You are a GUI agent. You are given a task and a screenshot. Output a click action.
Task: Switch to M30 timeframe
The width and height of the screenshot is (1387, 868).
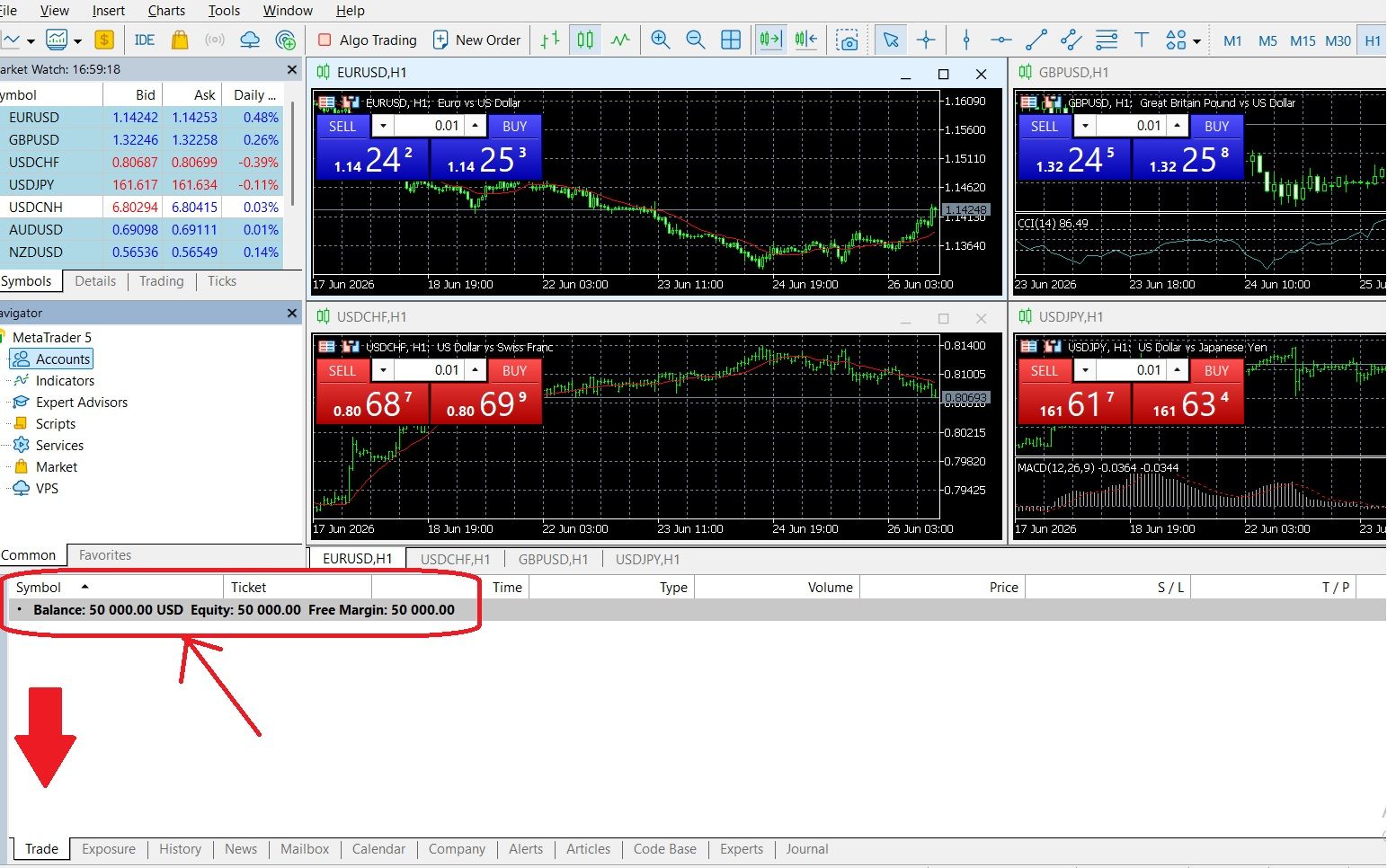pos(1338,40)
